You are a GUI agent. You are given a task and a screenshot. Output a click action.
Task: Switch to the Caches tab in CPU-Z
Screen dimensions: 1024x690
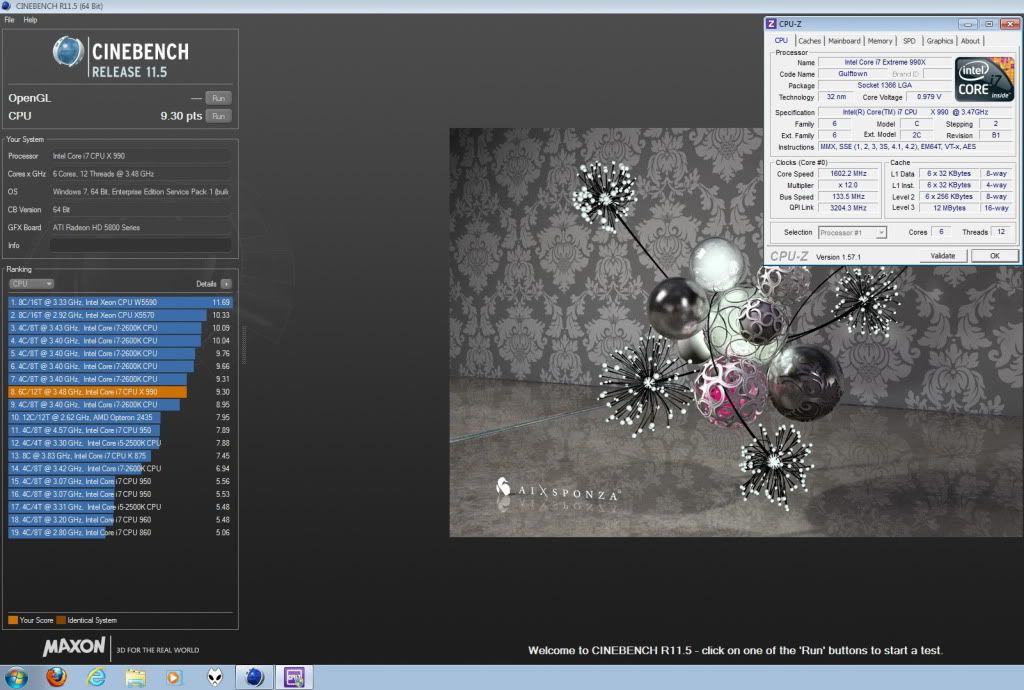coord(809,40)
